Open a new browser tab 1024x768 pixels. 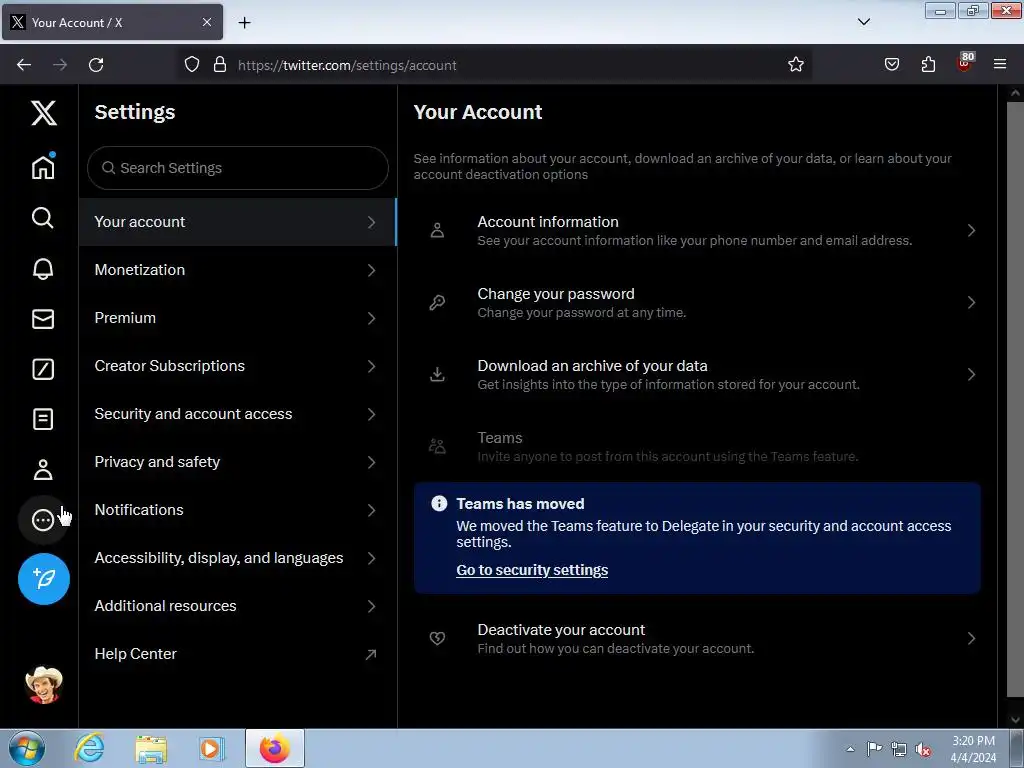[x=244, y=22]
